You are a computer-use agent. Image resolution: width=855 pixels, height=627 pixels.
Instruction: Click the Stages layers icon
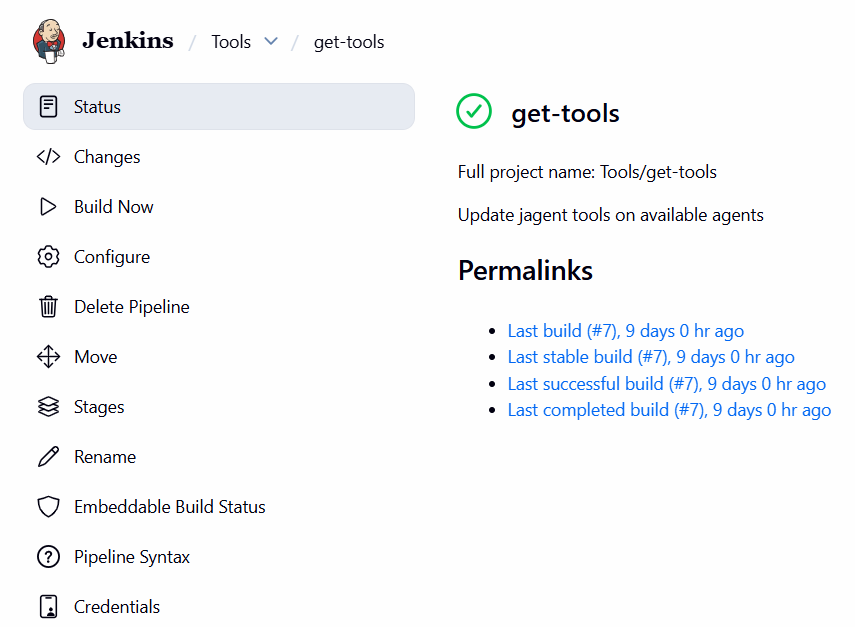pyautogui.click(x=48, y=407)
